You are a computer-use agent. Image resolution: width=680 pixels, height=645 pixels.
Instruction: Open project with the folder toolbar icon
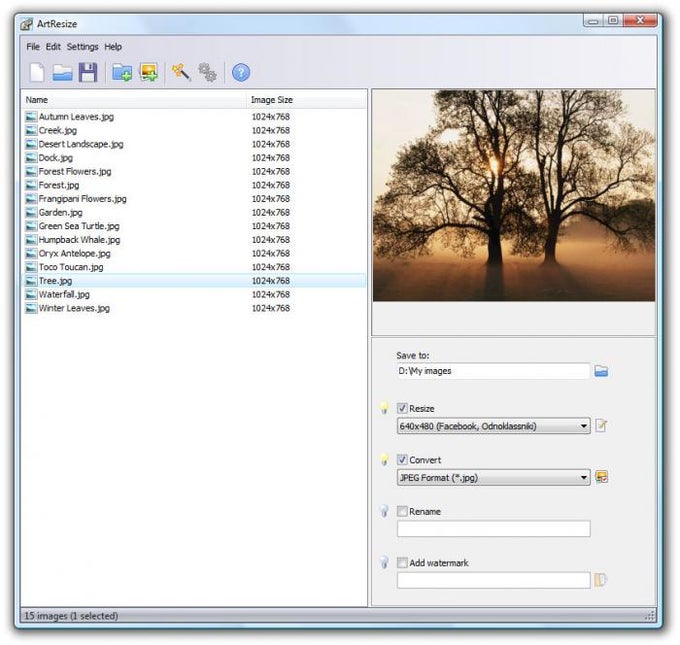tap(62, 72)
